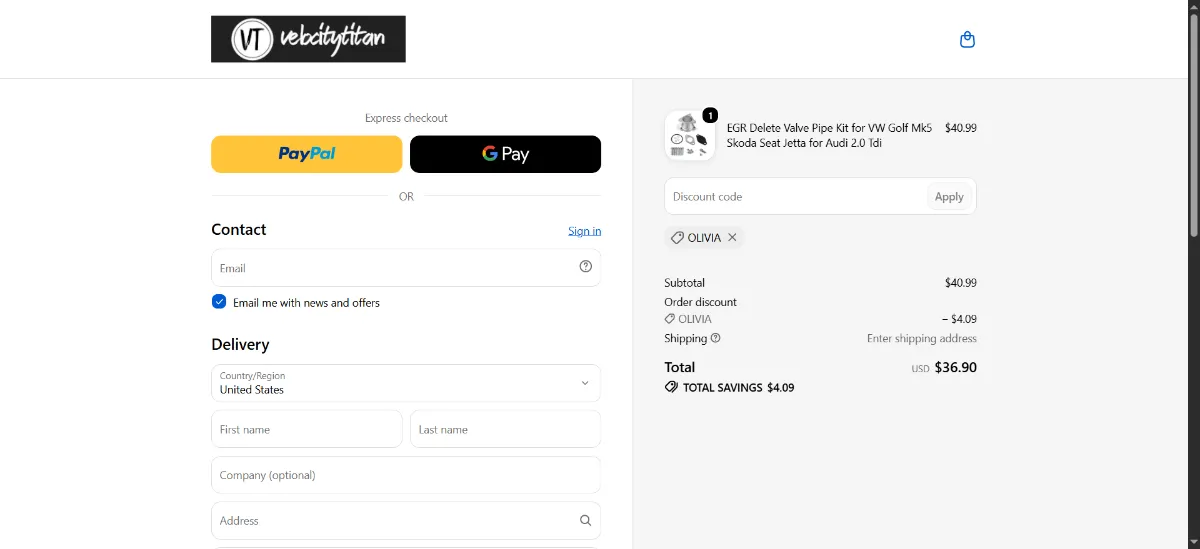Click the Subtotal $40.99 value
The image size is (1200, 549).
tap(961, 283)
